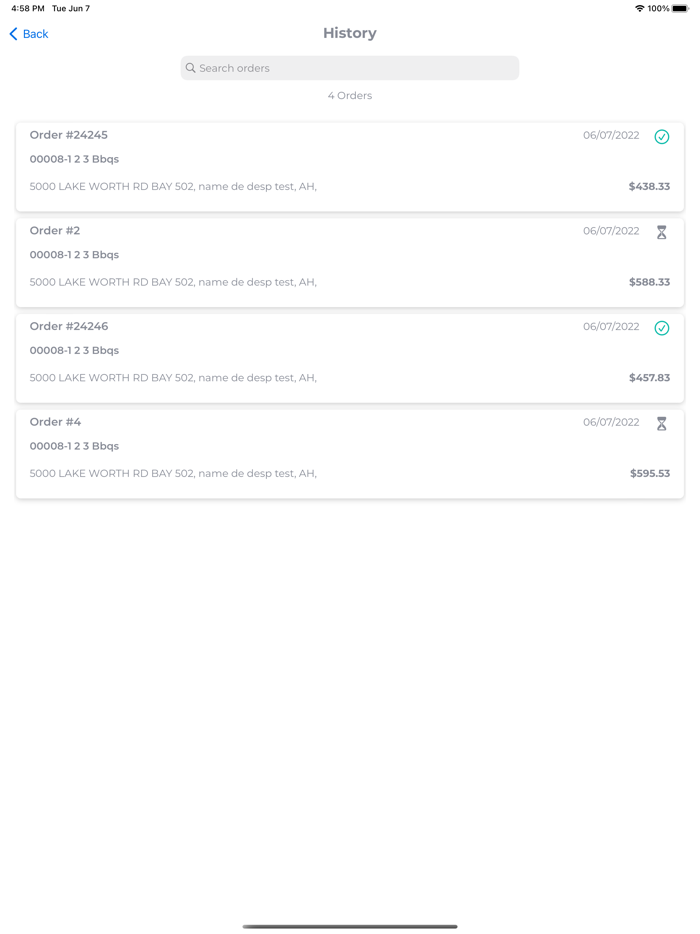The width and height of the screenshot is (700, 934).
Task: Click the hourglass pending icon on Order #2
Action: point(662,232)
